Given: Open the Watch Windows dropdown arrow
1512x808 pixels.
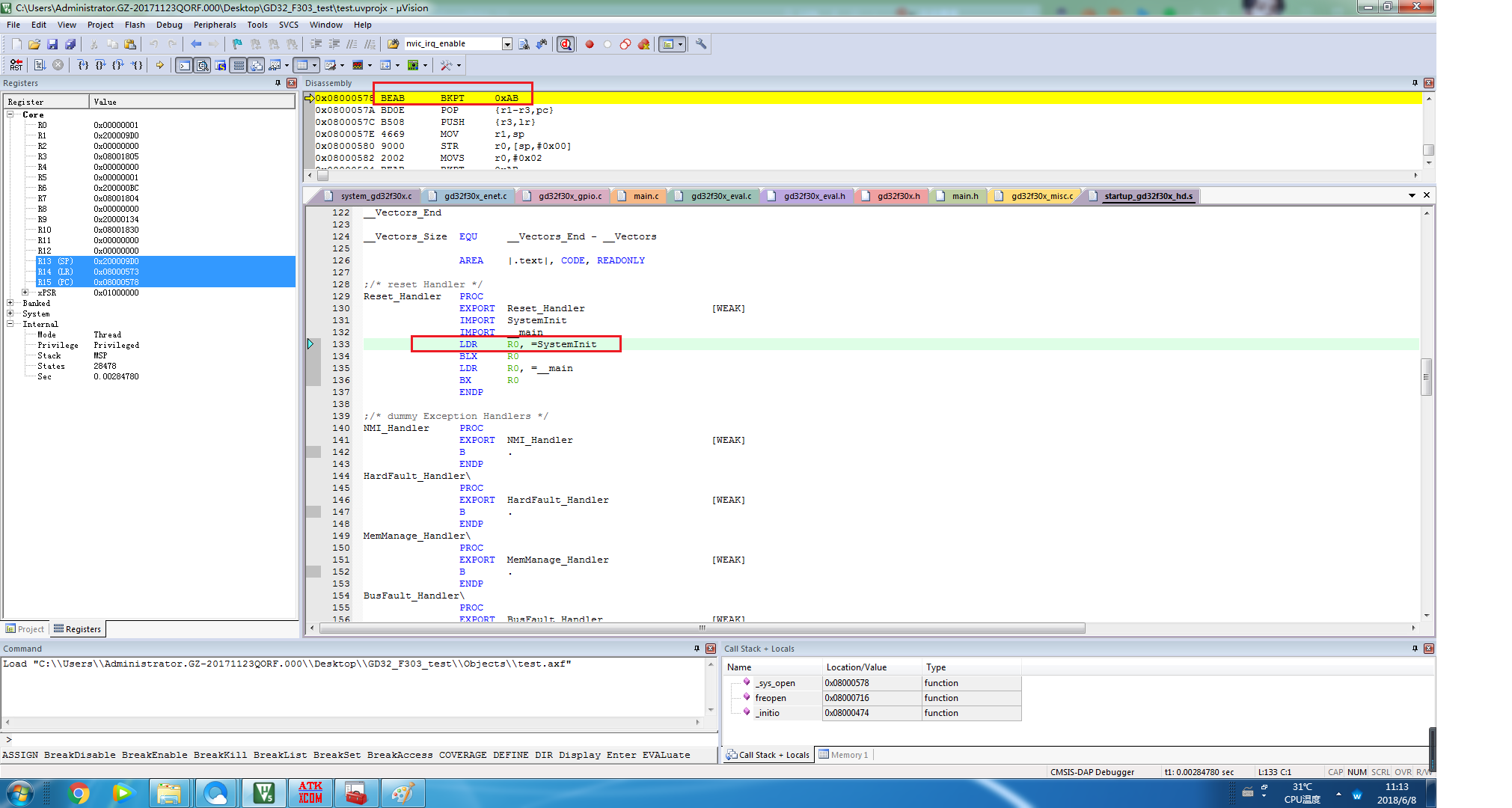Looking at the screenshot, I should point(287,65).
